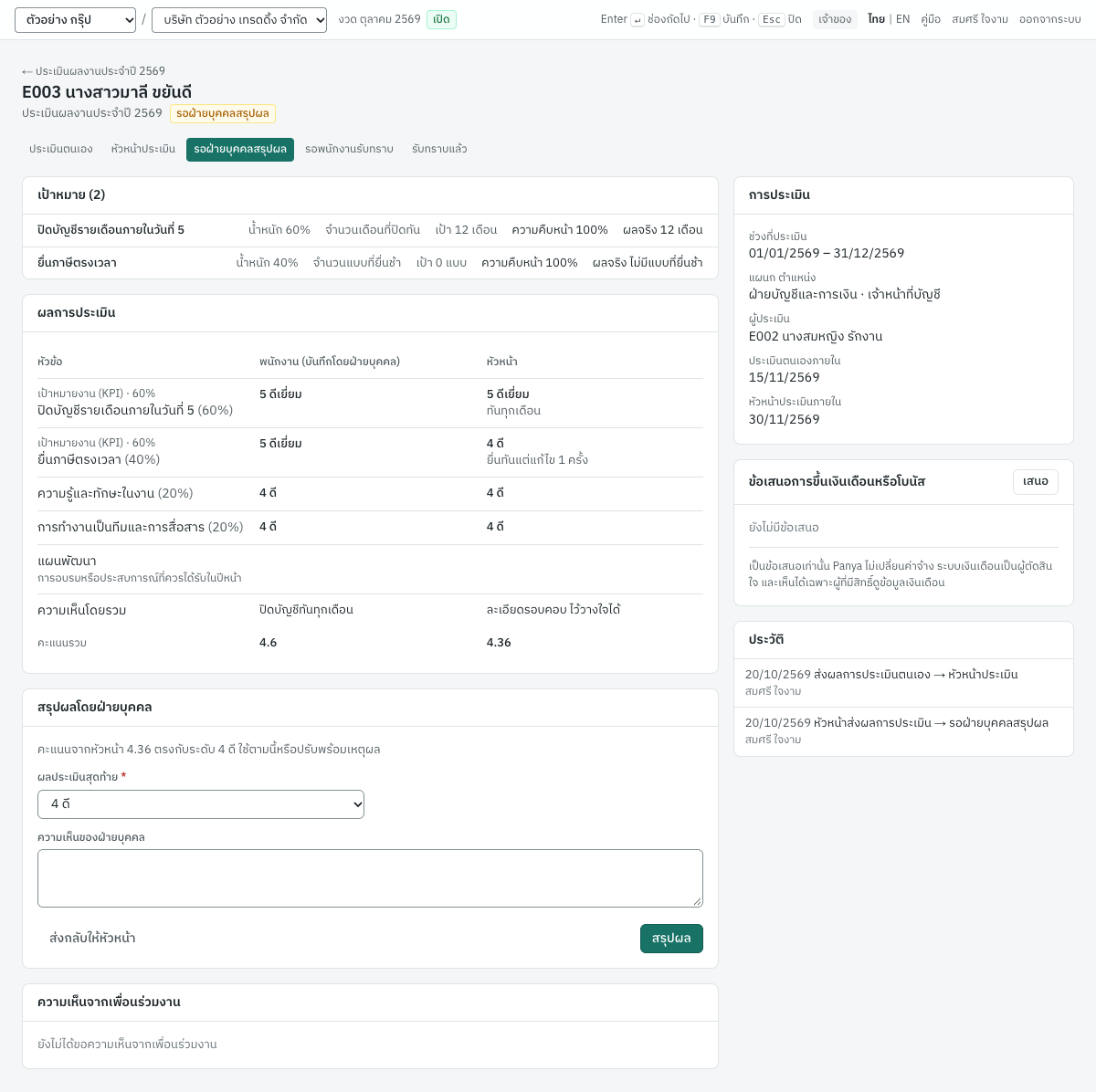This screenshot has height=1092, width=1096.
Task: Select the หัวหน้าประเมิน step tab
Action: [143, 150]
